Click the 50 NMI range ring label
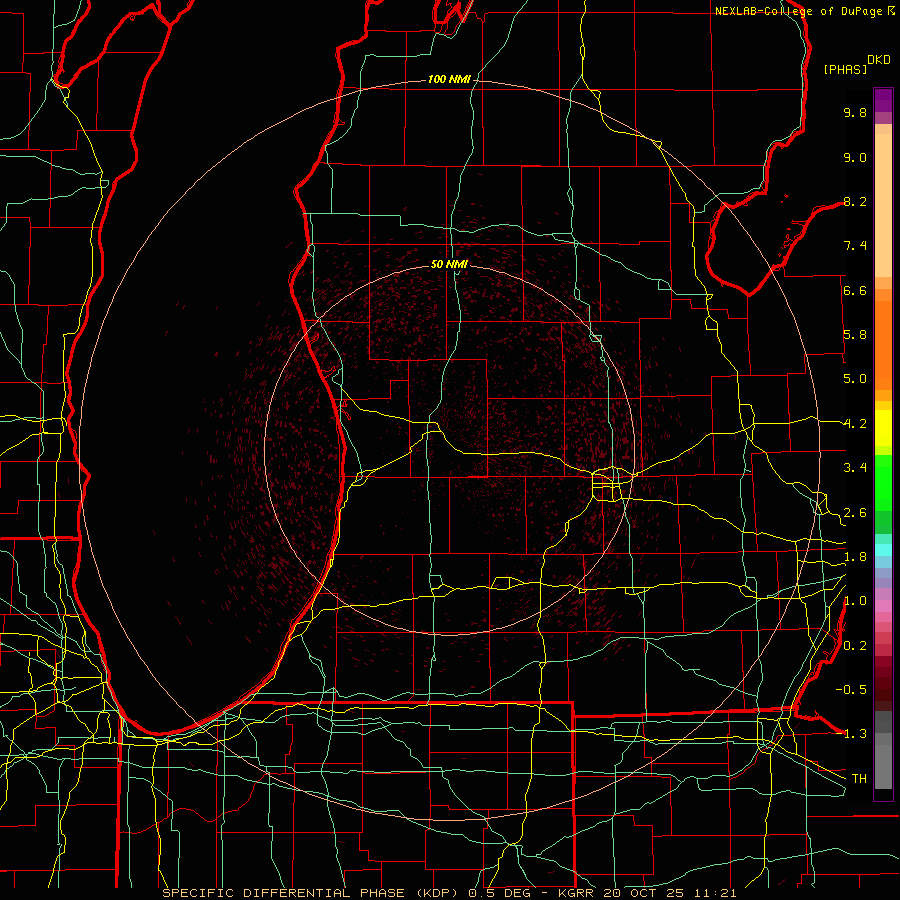This screenshot has height=900, width=900. [449, 264]
